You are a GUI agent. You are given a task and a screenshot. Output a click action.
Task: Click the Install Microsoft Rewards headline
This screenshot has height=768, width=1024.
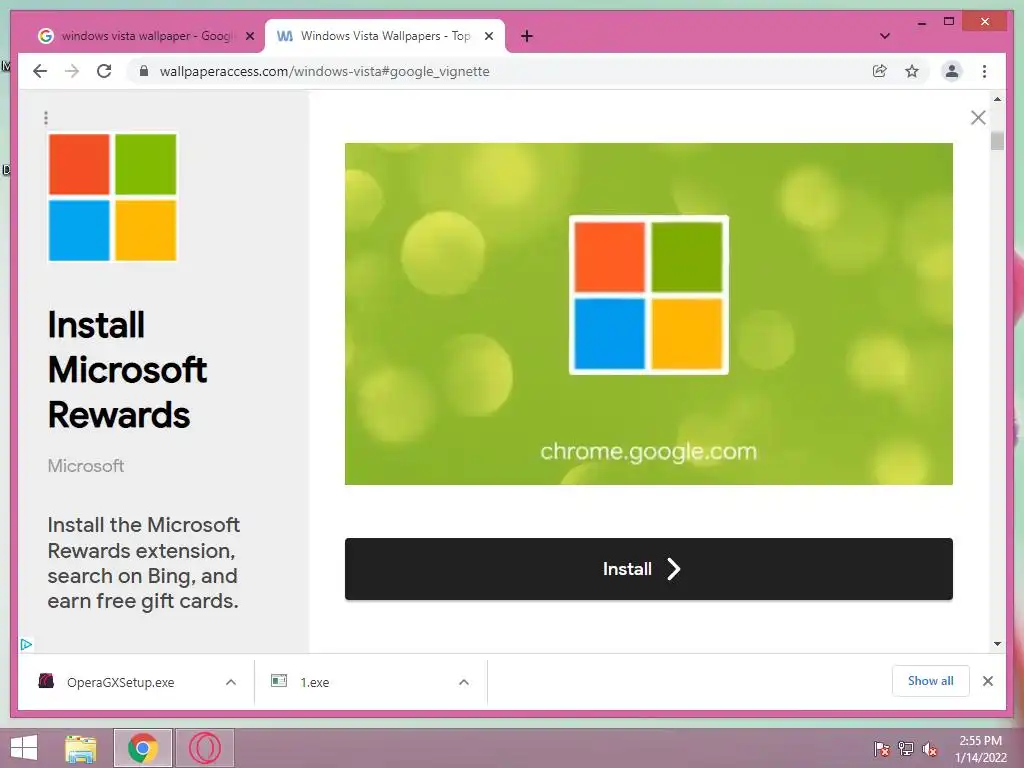tap(127, 370)
